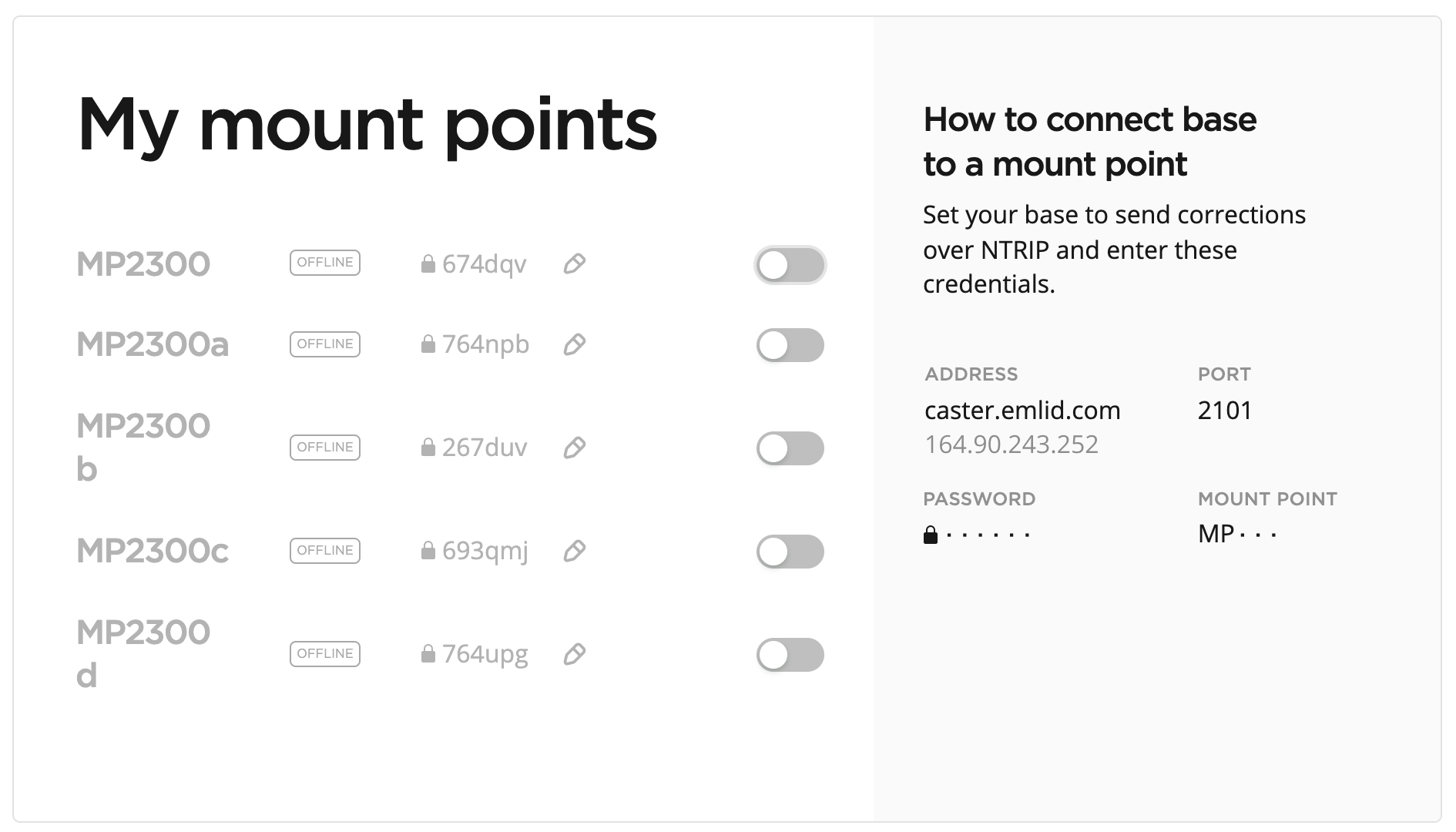The height and width of the screenshot is (832, 1456).
Task: Edit the MP2300b mount point
Action: point(575,448)
